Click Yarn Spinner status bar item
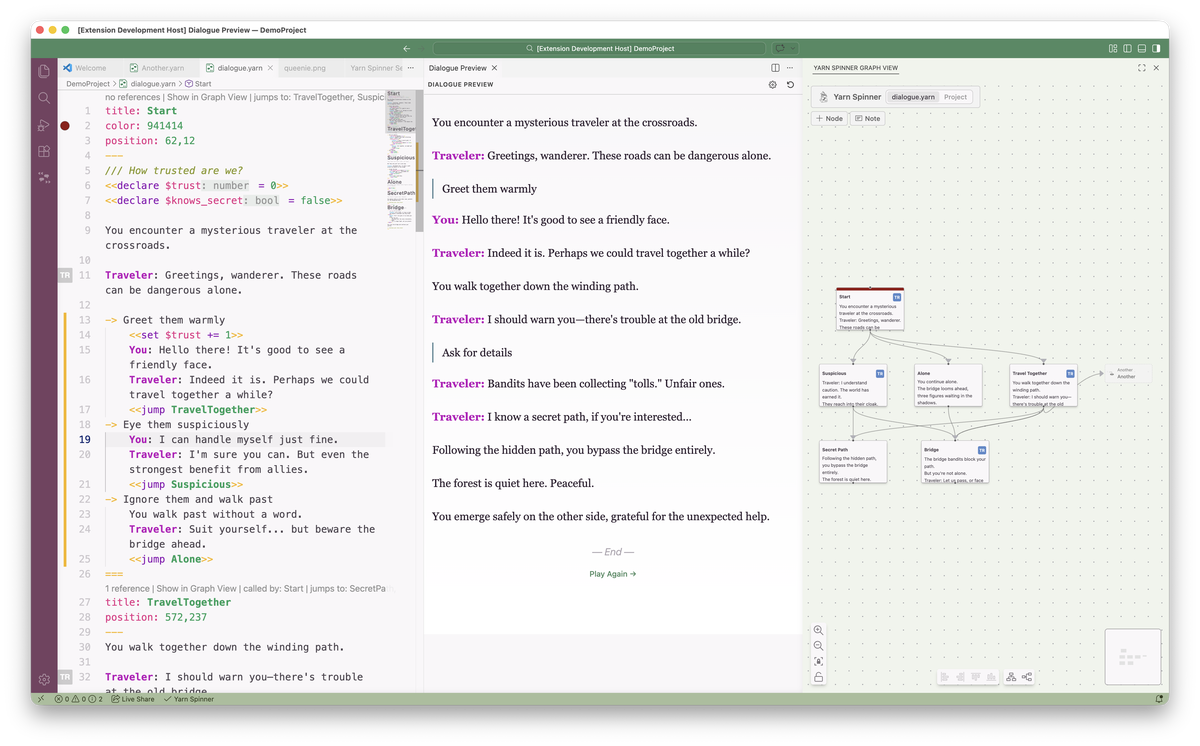Viewport: 1200px width, 746px height. pos(188,699)
